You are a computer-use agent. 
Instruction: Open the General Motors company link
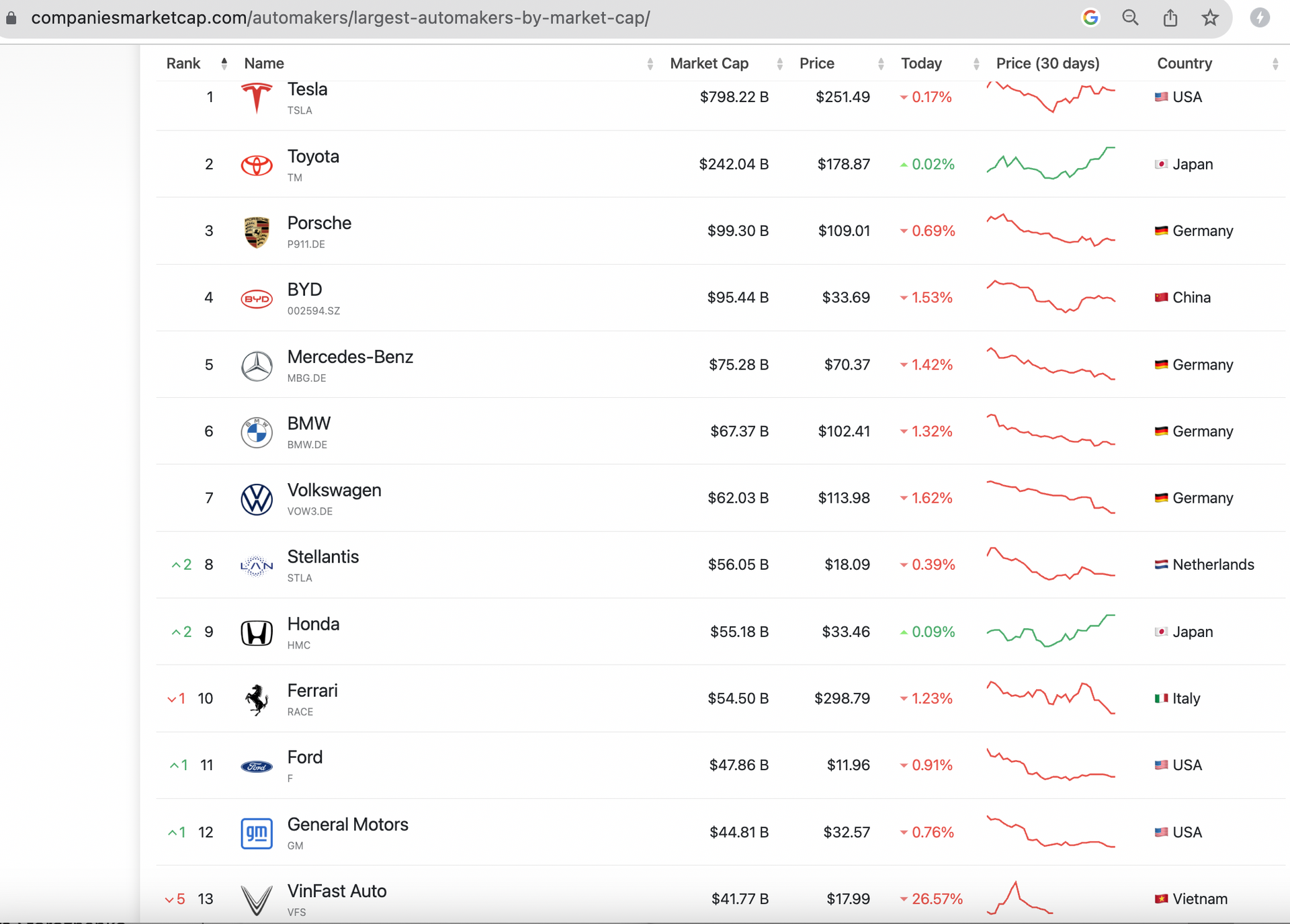click(x=347, y=824)
